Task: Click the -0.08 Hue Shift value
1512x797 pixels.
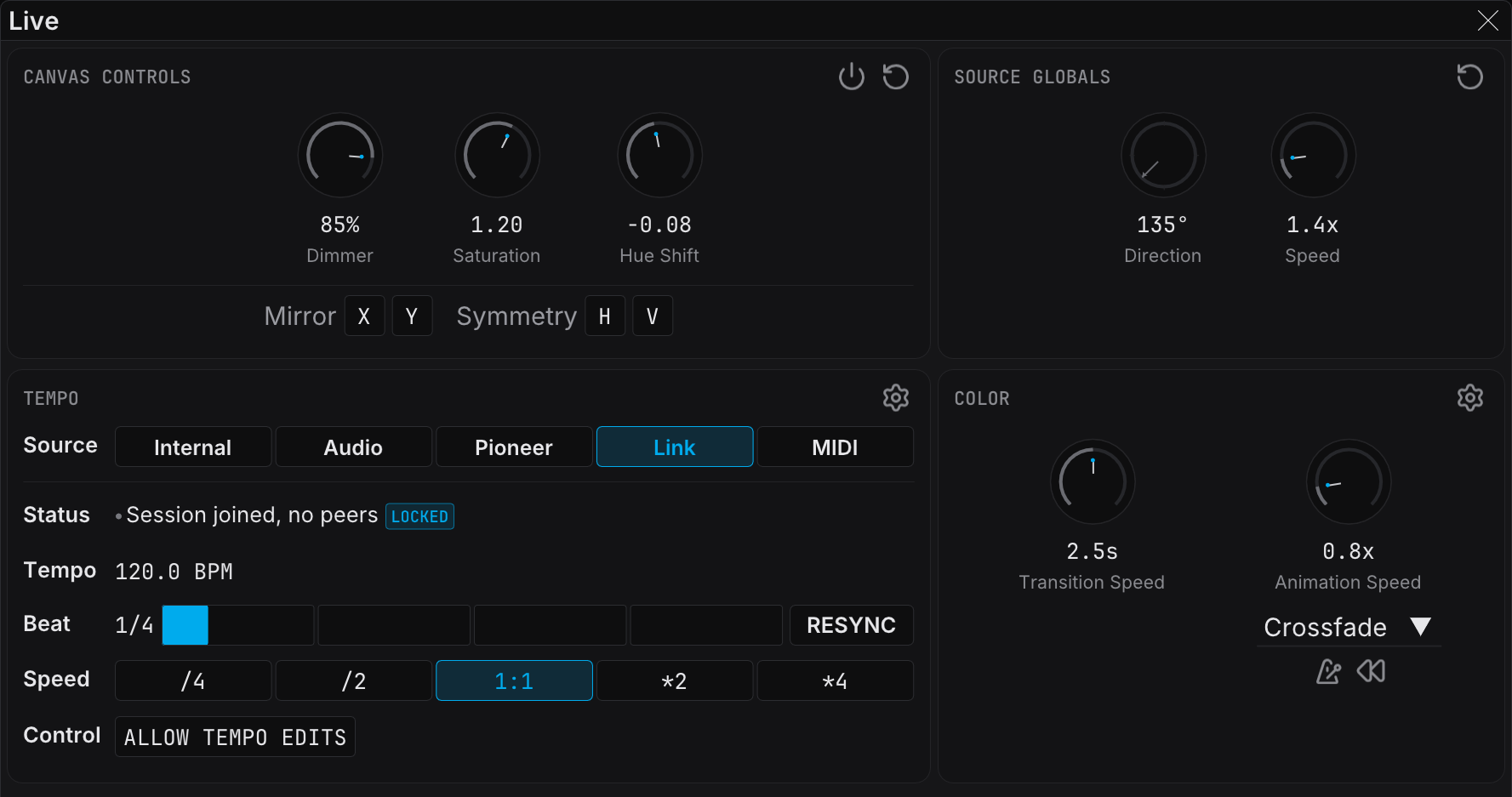Action: pyautogui.click(x=659, y=225)
